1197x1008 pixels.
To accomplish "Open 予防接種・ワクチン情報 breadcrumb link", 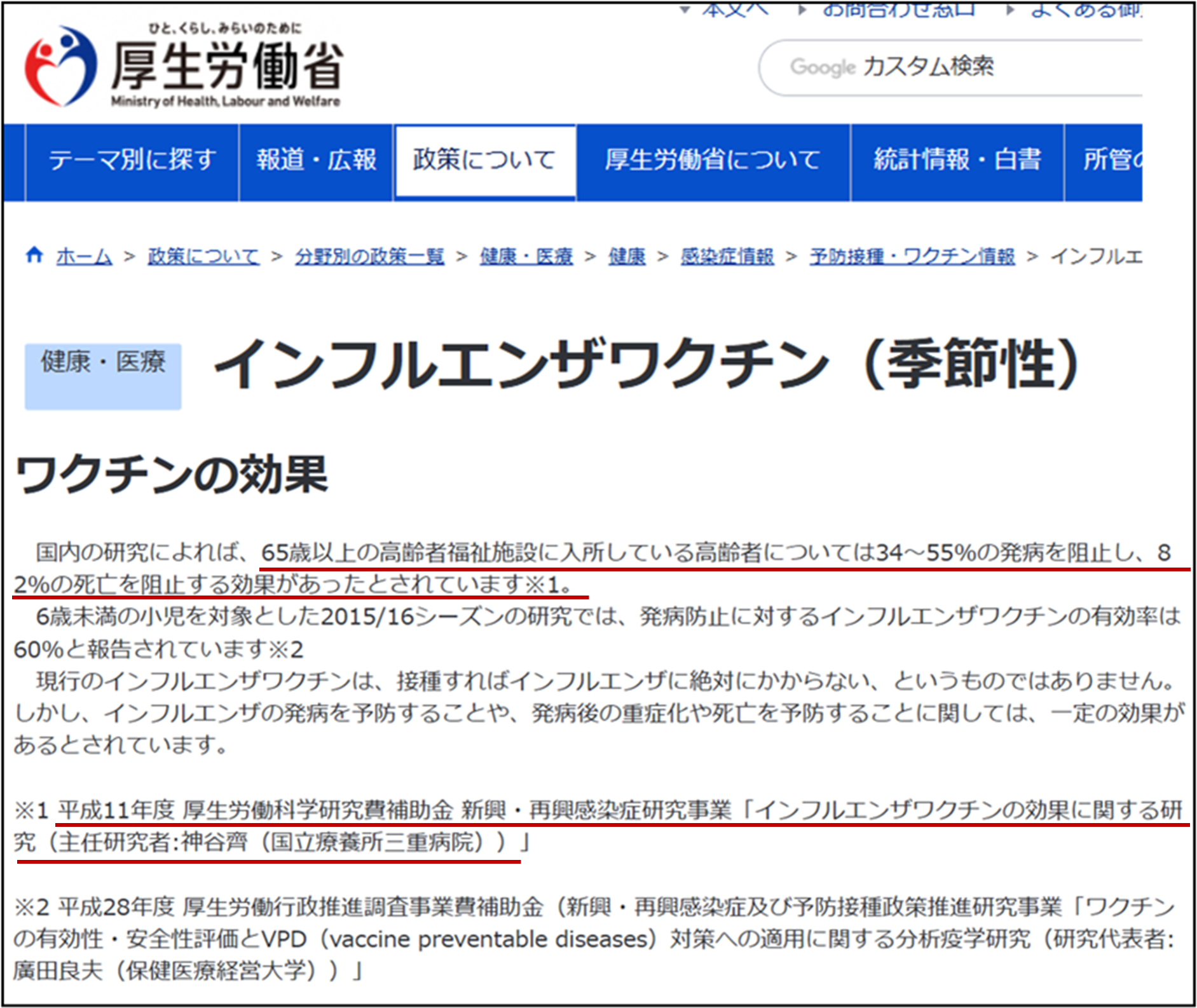I will tap(912, 256).
